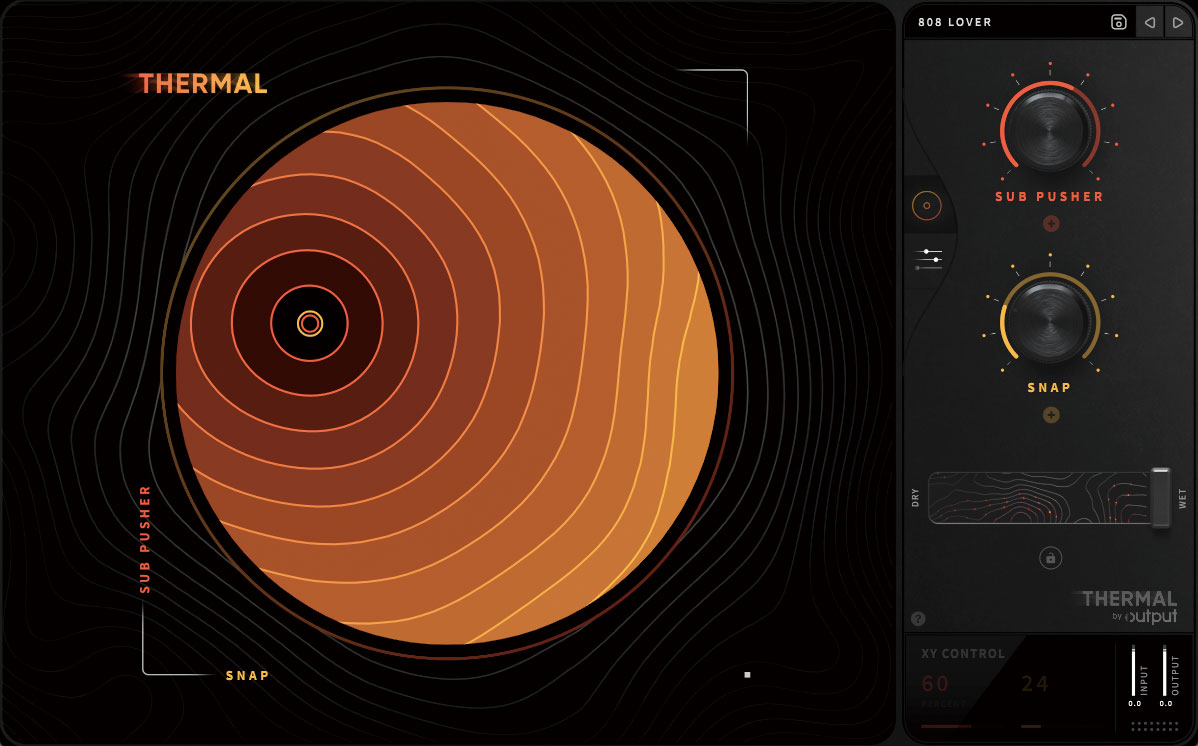Click the Sub Pusher knob
Screen dimensions: 1198x746
pyautogui.click(x=1050, y=130)
